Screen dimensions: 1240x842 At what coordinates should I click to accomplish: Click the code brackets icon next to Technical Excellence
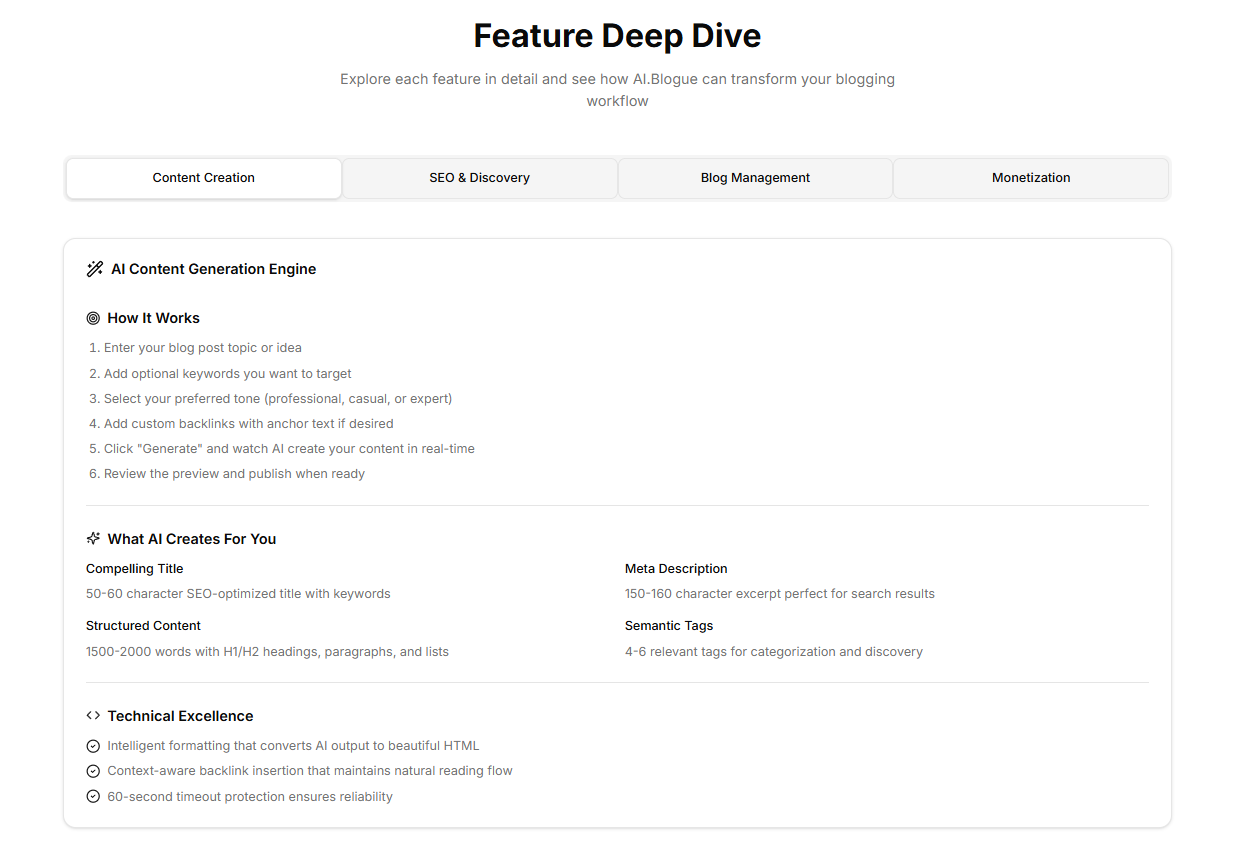pyautogui.click(x=93, y=716)
